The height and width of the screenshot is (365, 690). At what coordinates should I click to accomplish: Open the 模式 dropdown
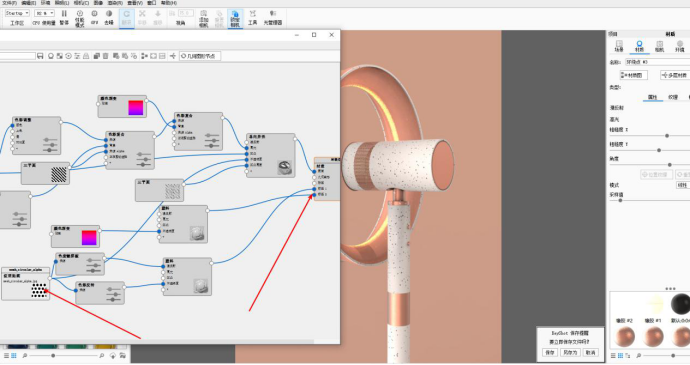click(x=683, y=185)
